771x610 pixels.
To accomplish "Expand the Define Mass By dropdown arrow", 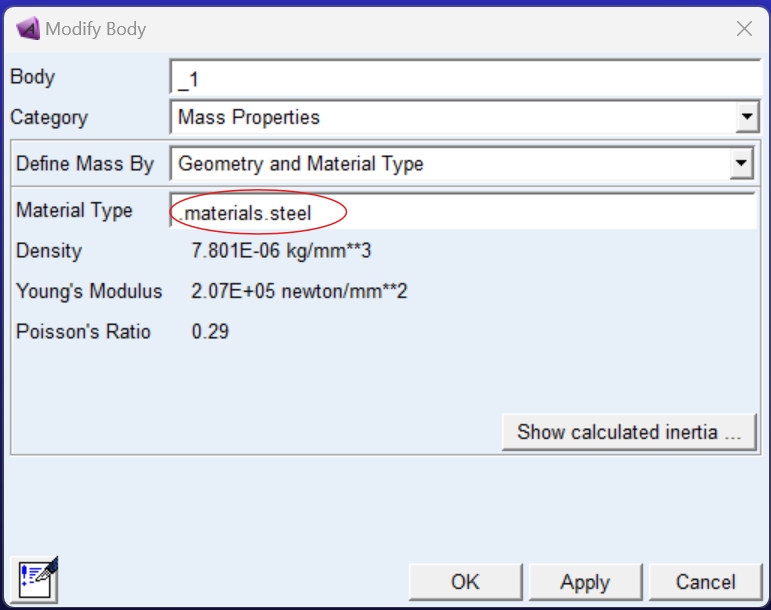I will [741, 164].
